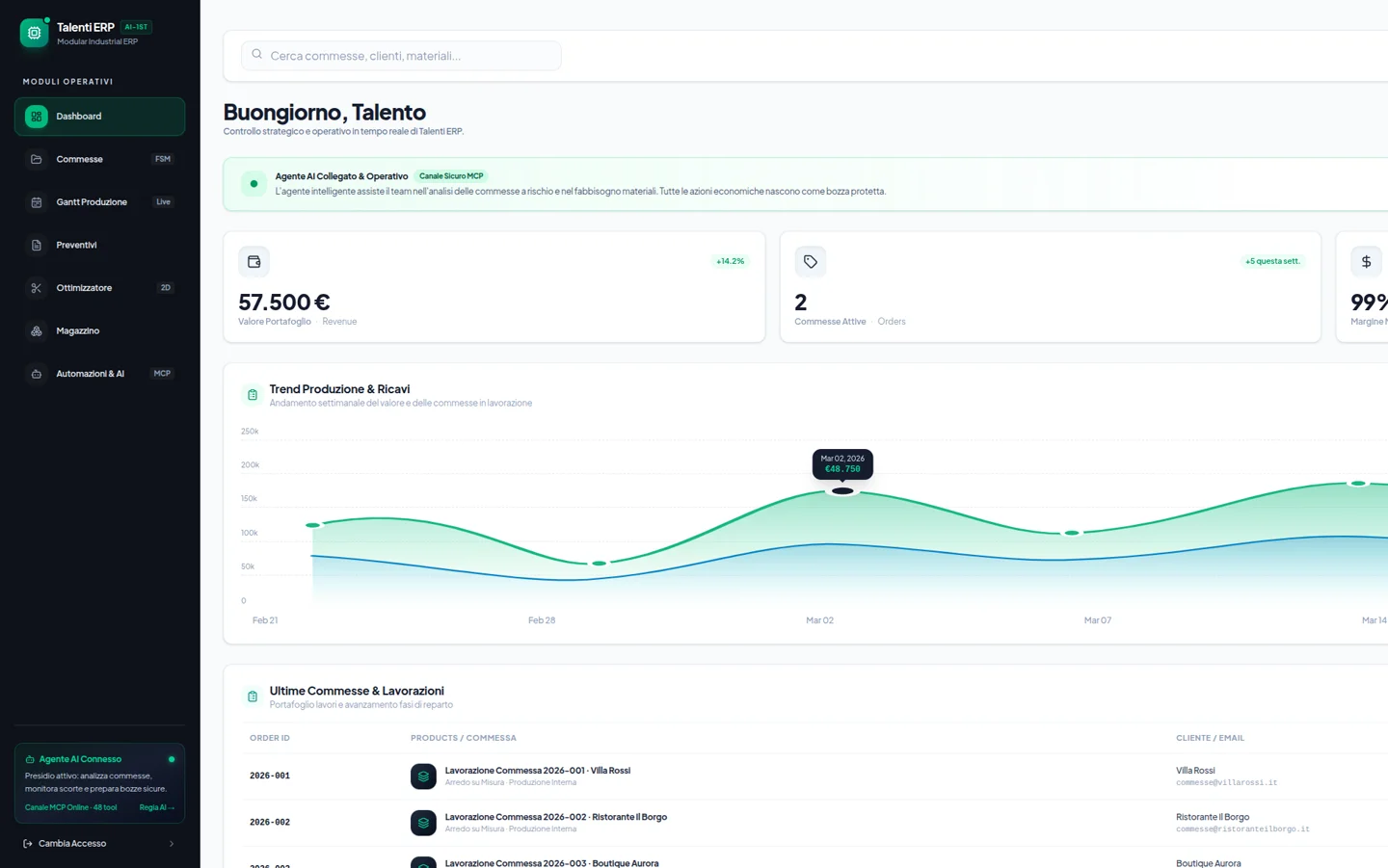Open Gantt Produzione in sidebar
This screenshot has height=868, width=1388.
tap(99, 202)
